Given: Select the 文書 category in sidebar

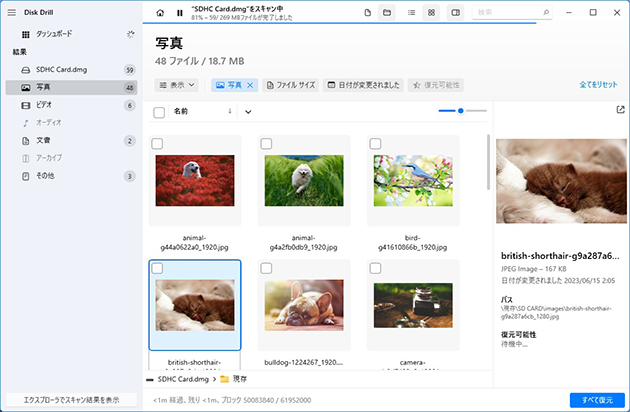Looking at the screenshot, I should pyautogui.click(x=72, y=140).
